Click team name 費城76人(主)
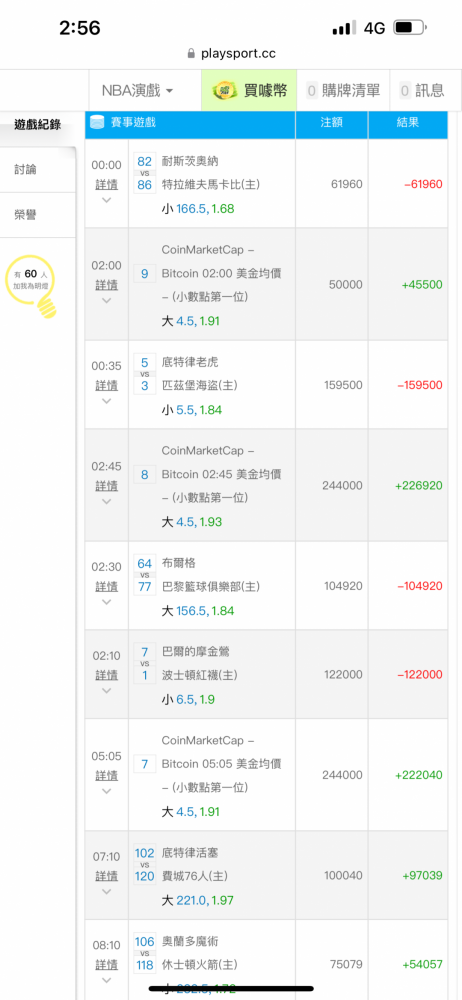This screenshot has height=1000, width=462. click(x=195, y=876)
